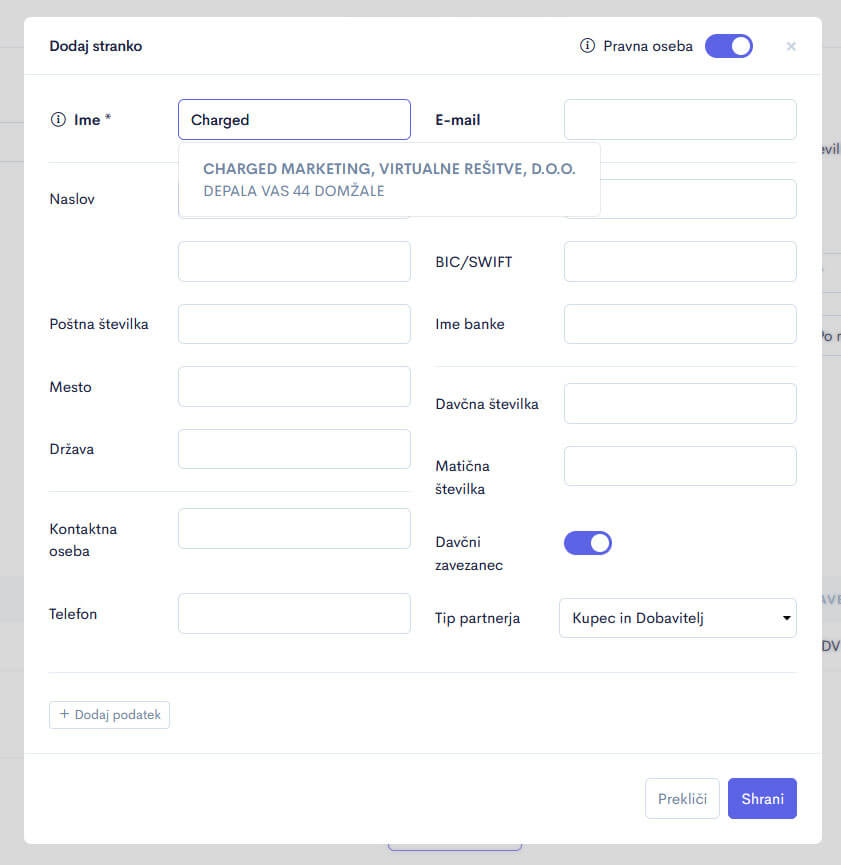Select the Matična številka field
841x865 pixels.
coord(680,466)
